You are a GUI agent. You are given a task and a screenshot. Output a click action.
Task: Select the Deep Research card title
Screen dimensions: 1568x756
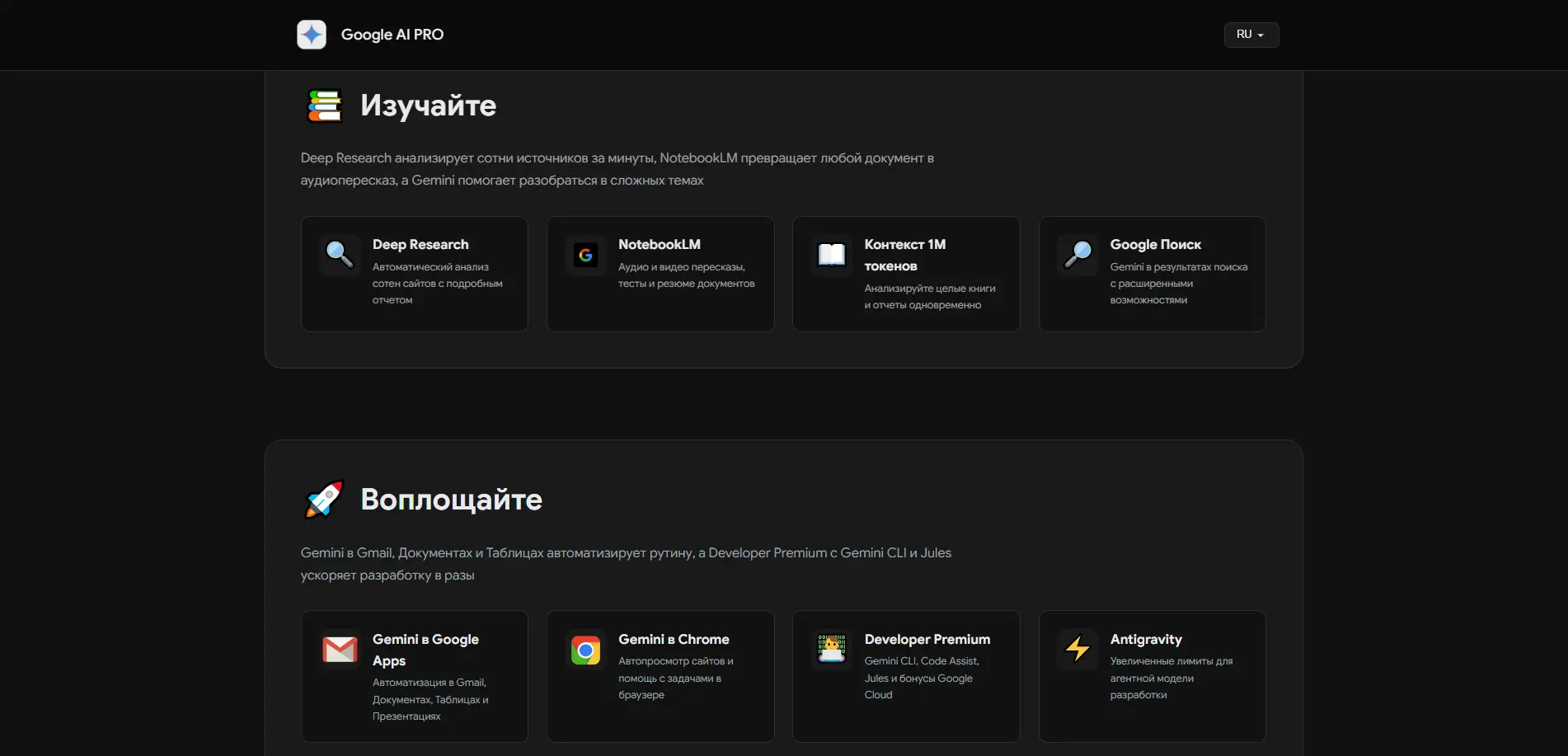tap(420, 245)
